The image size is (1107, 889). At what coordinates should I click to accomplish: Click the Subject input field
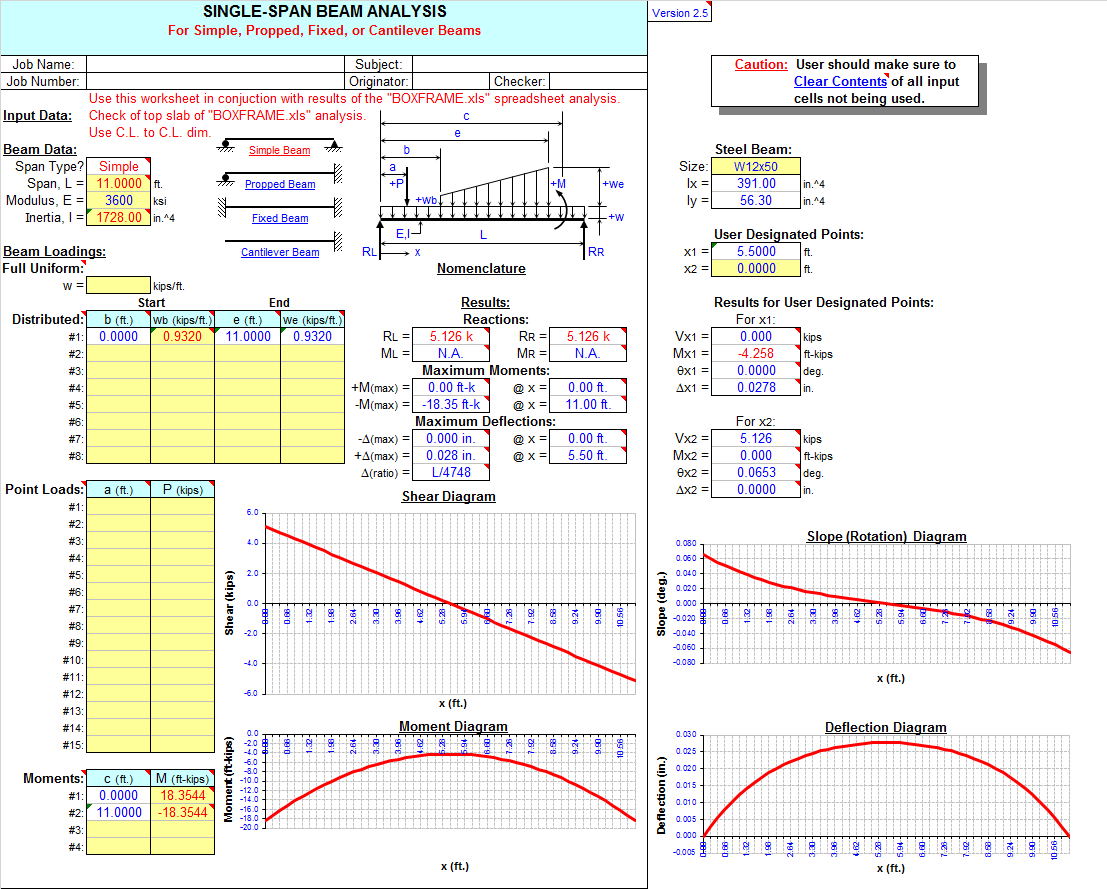coord(529,64)
